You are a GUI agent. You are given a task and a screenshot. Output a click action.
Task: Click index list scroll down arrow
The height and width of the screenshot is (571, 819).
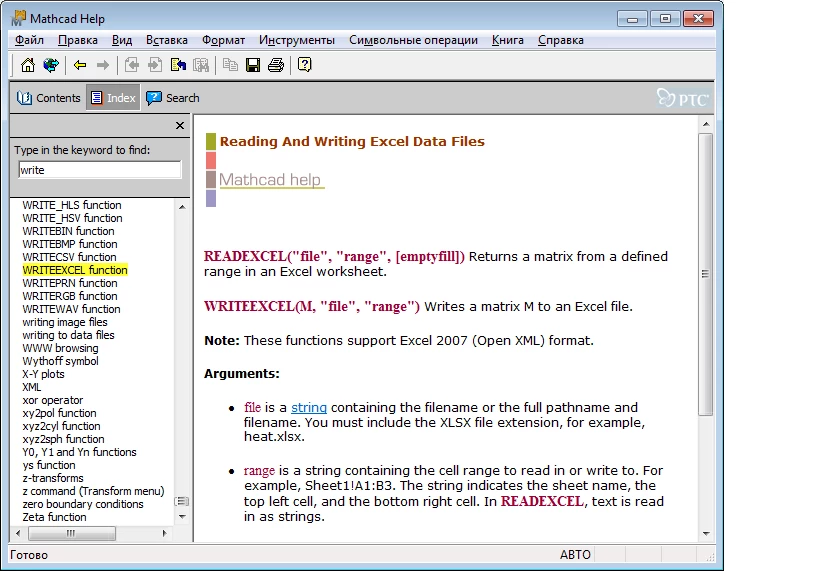[182, 517]
